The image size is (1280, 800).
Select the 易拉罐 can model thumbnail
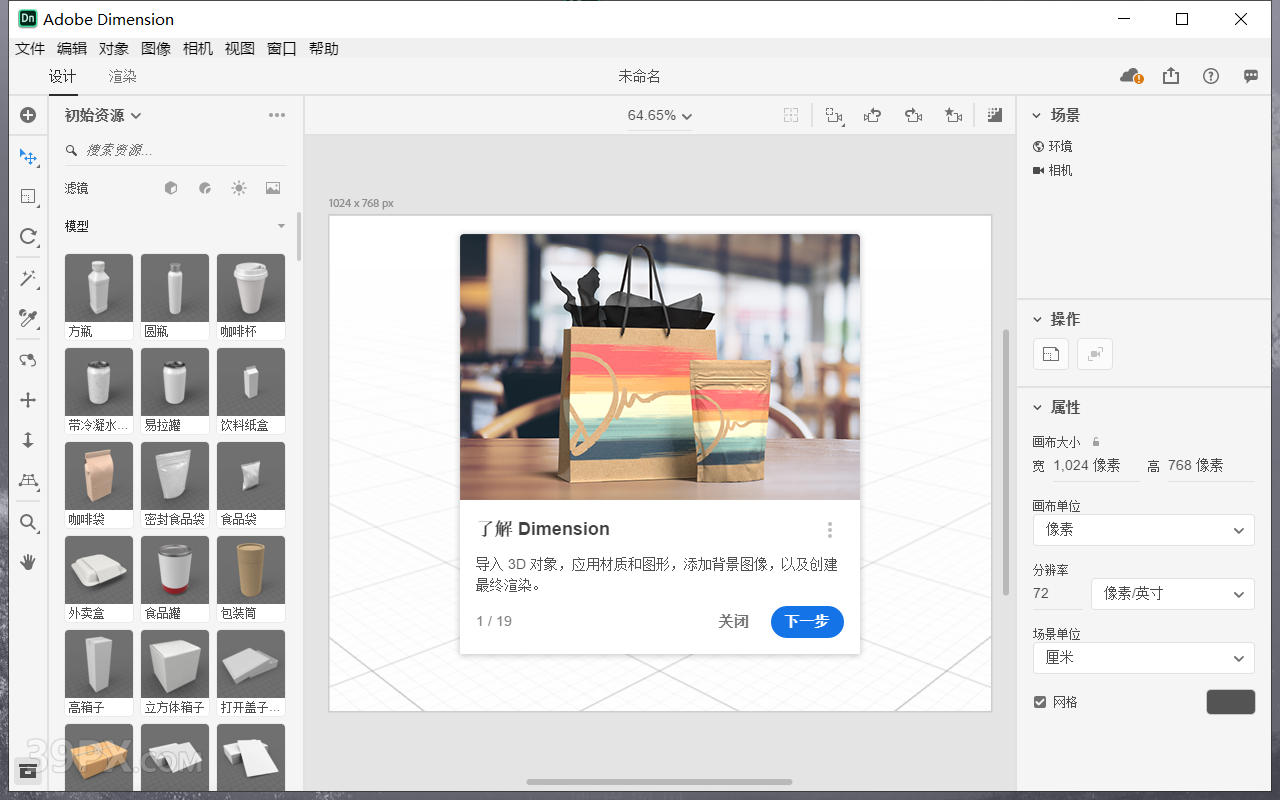point(175,391)
